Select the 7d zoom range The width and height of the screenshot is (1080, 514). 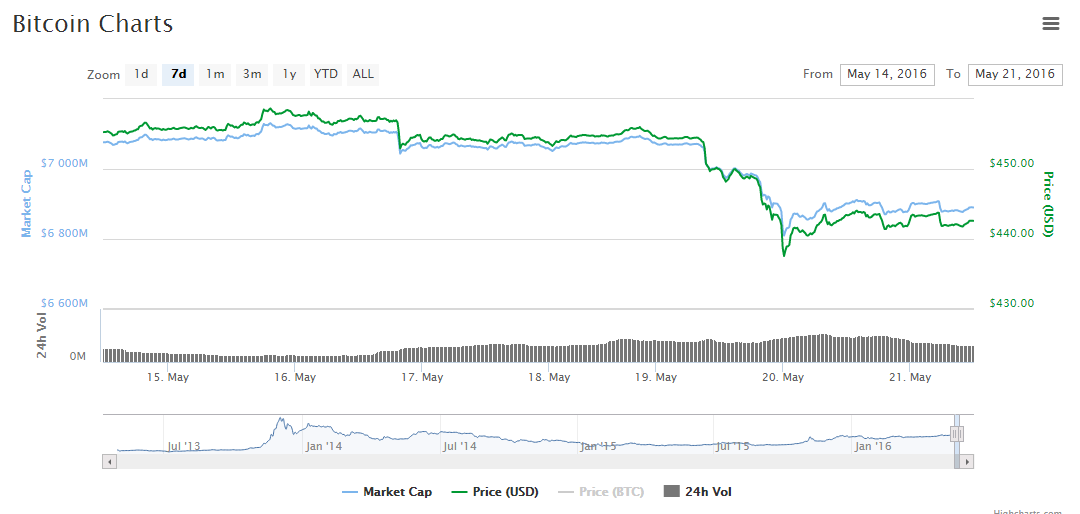tap(178, 74)
